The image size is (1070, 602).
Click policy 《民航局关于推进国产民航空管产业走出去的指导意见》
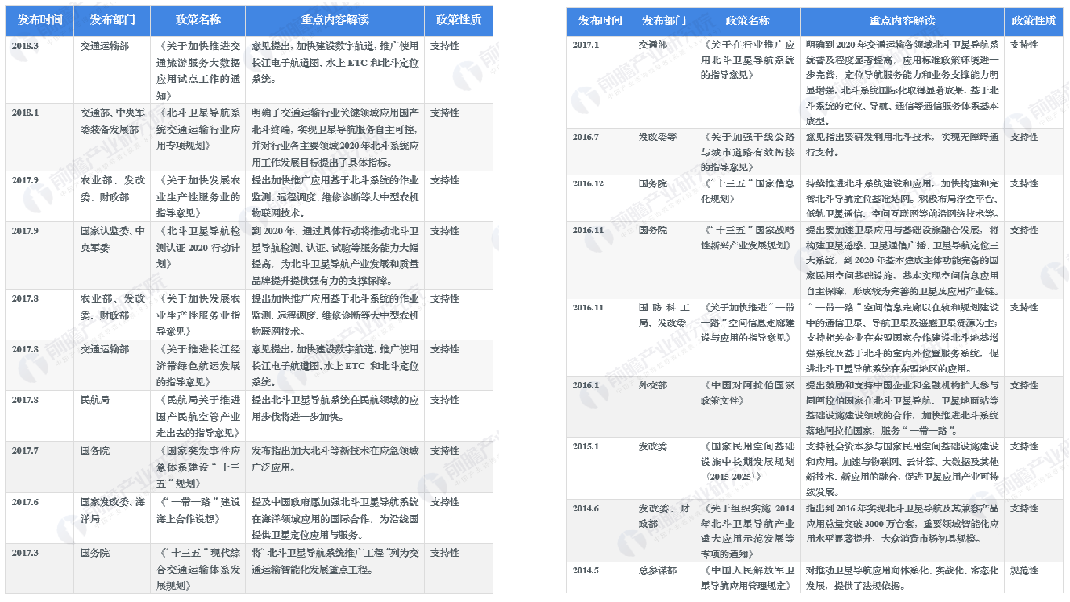[x=198, y=416]
